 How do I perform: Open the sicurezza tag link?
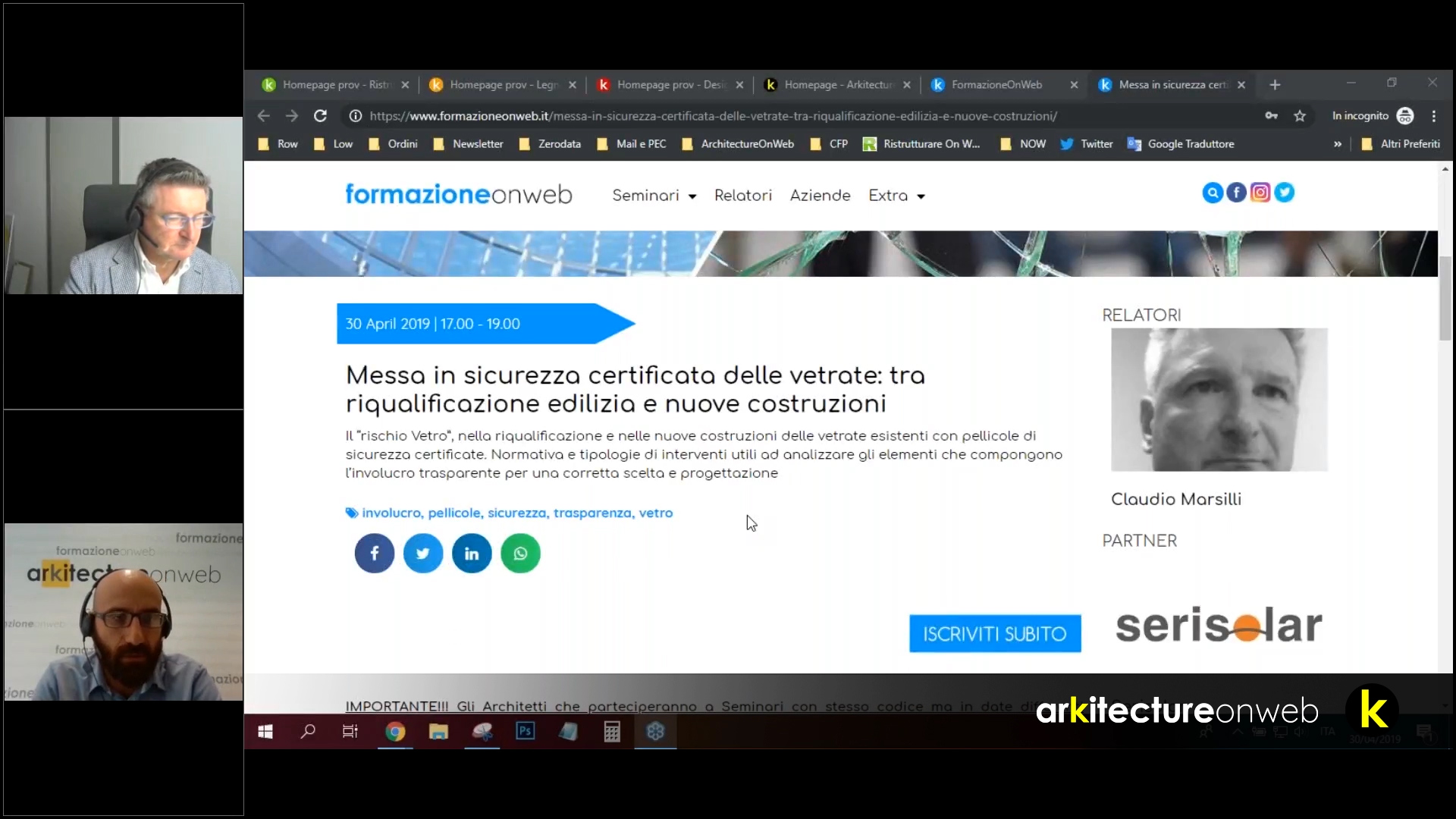(516, 513)
